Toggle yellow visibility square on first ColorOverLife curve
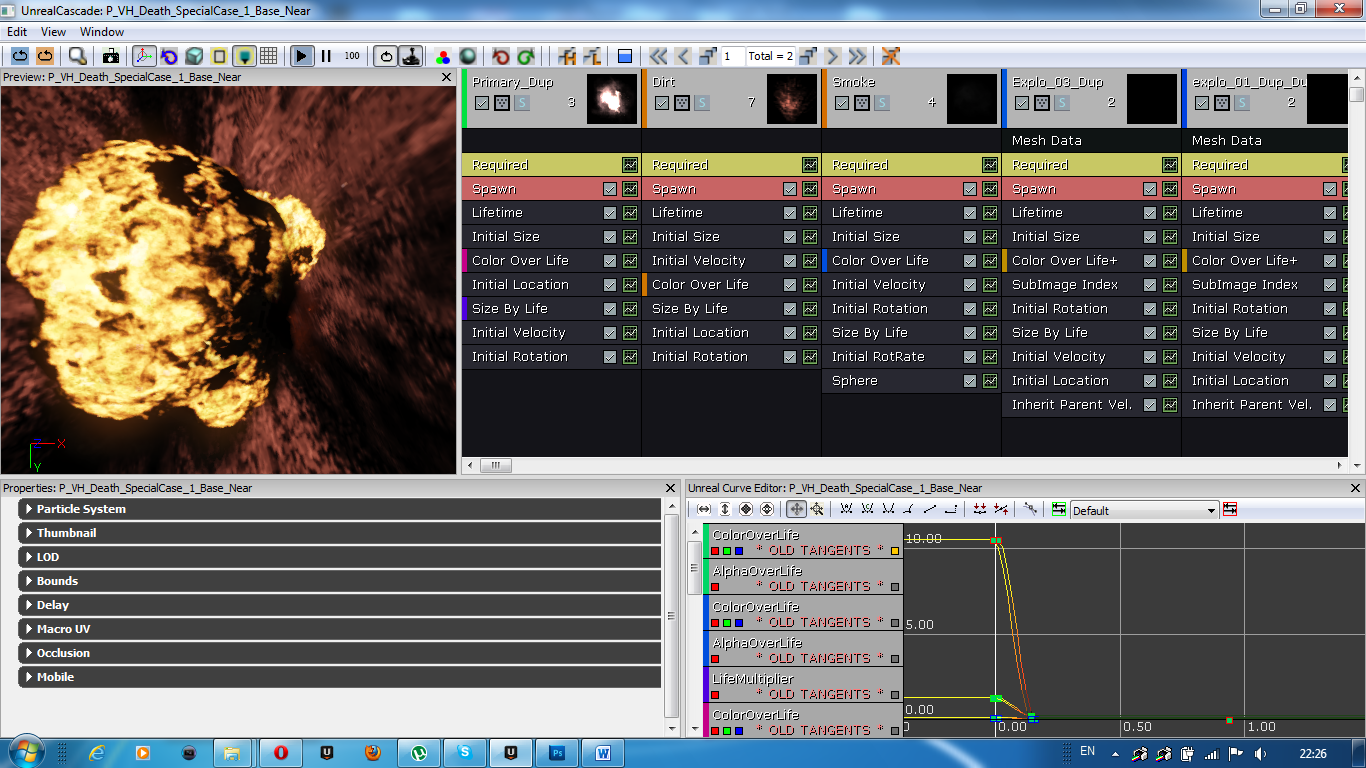 tap(895, 551)
